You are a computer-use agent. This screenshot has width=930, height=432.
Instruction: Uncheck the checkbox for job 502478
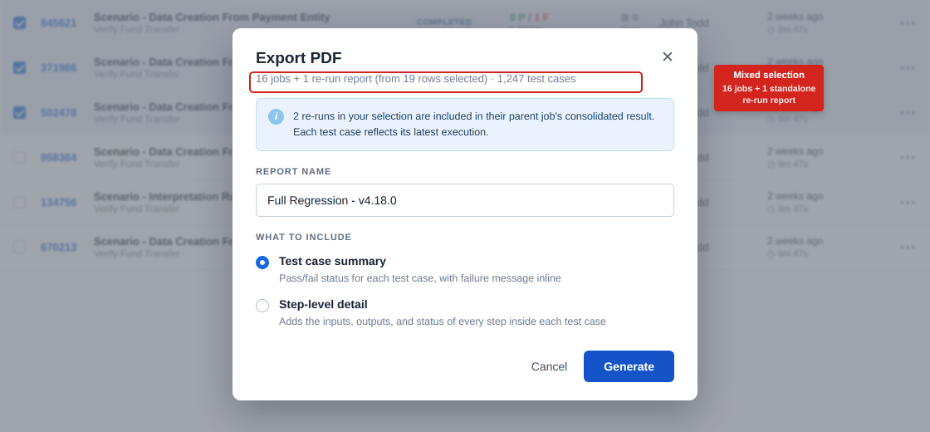pos(20,112)
